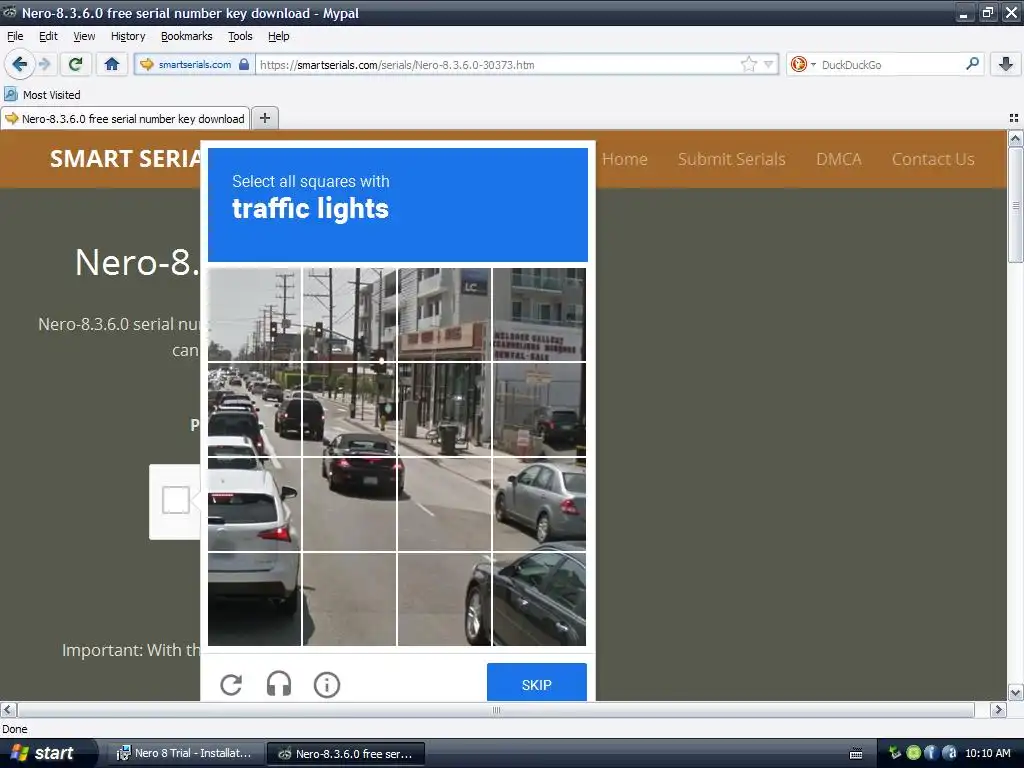Click the horizontal scrollbar right arrow
1024x768 pixels.
click(997, 709)
